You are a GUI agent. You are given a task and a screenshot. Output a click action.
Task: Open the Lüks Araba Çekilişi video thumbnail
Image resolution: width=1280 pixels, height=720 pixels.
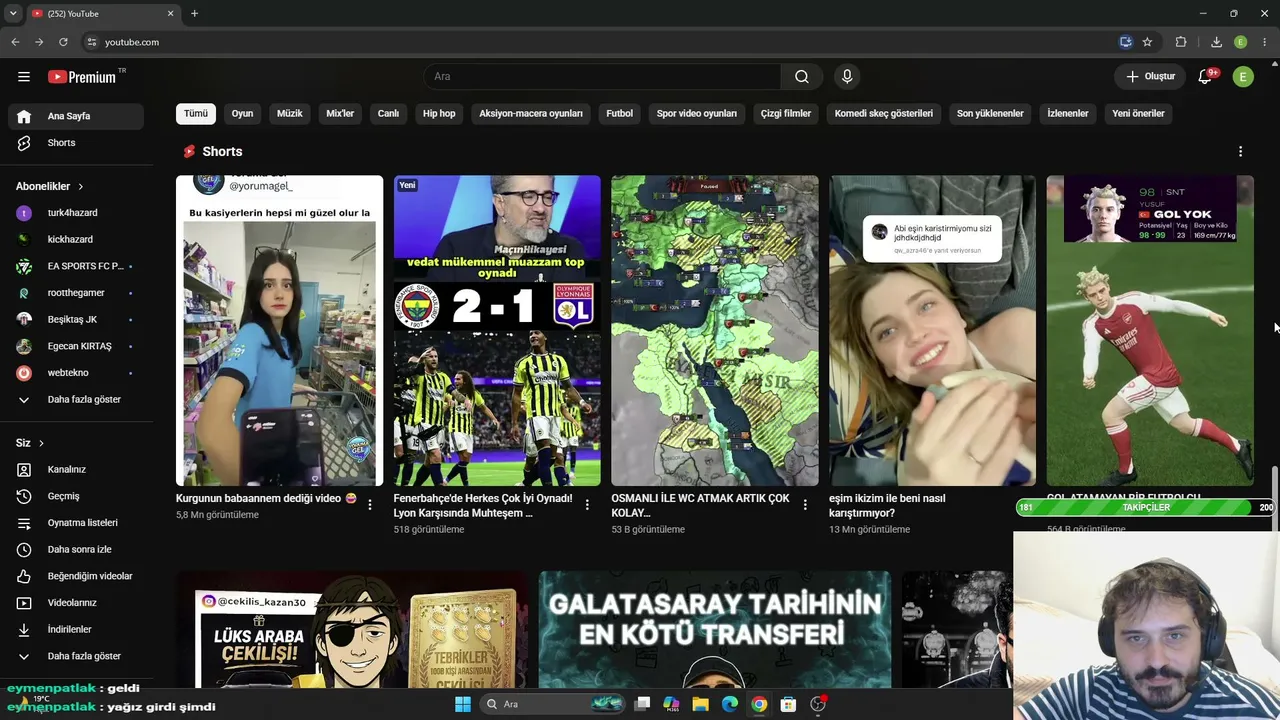click(352, 630)
